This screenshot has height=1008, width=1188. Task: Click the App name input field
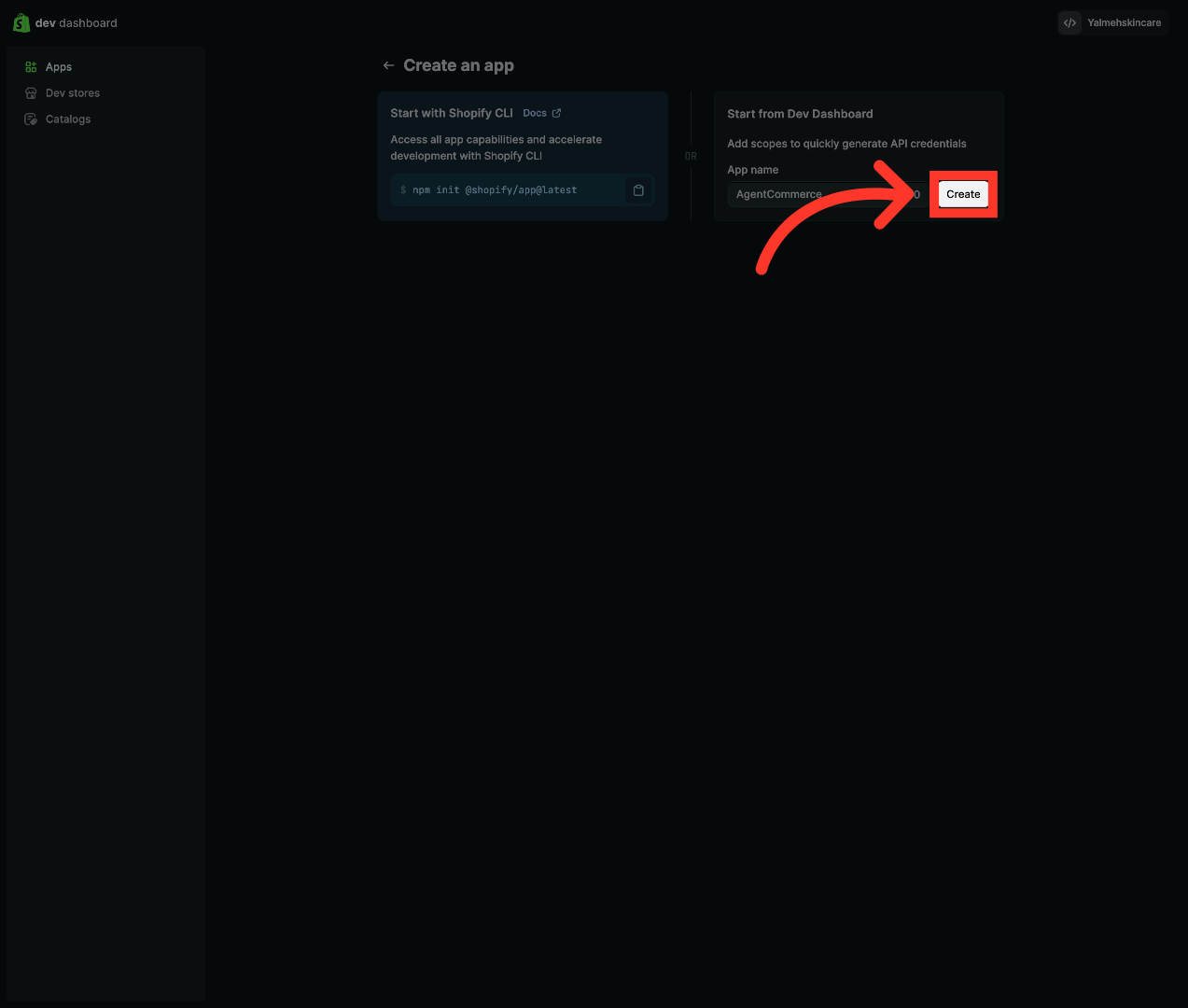pyautogui.click(x=828, y=194)
